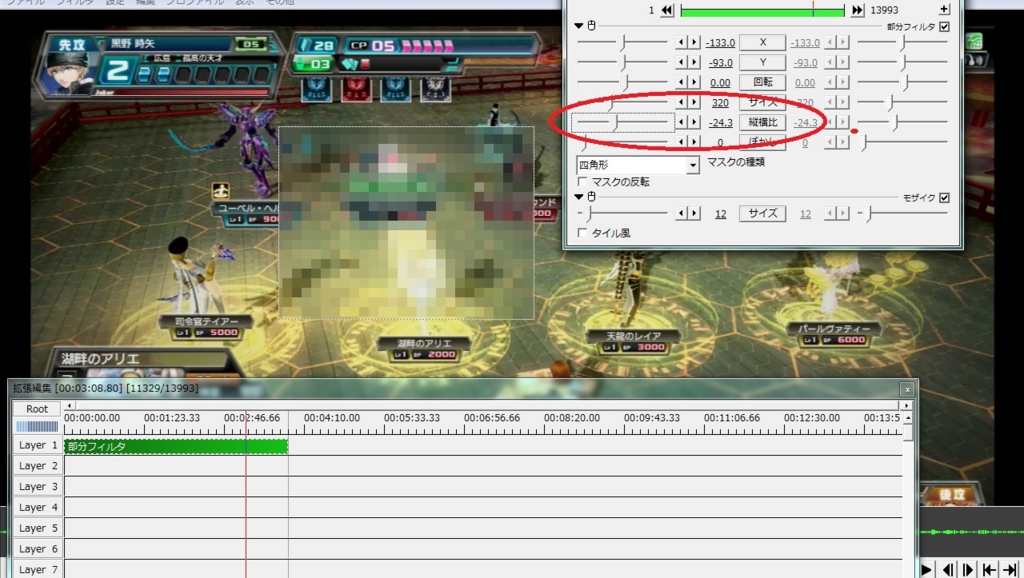Click the left X position slider
The image size is (1024, 578).
[x=623, y=42]
